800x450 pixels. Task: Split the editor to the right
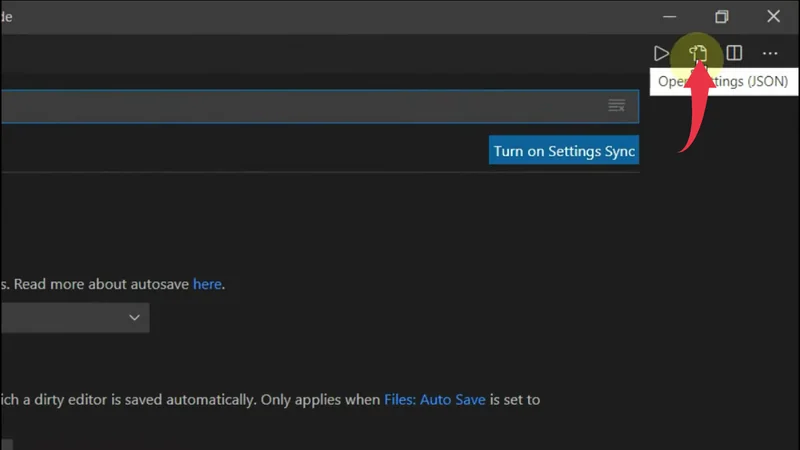(x=734, y=53)
